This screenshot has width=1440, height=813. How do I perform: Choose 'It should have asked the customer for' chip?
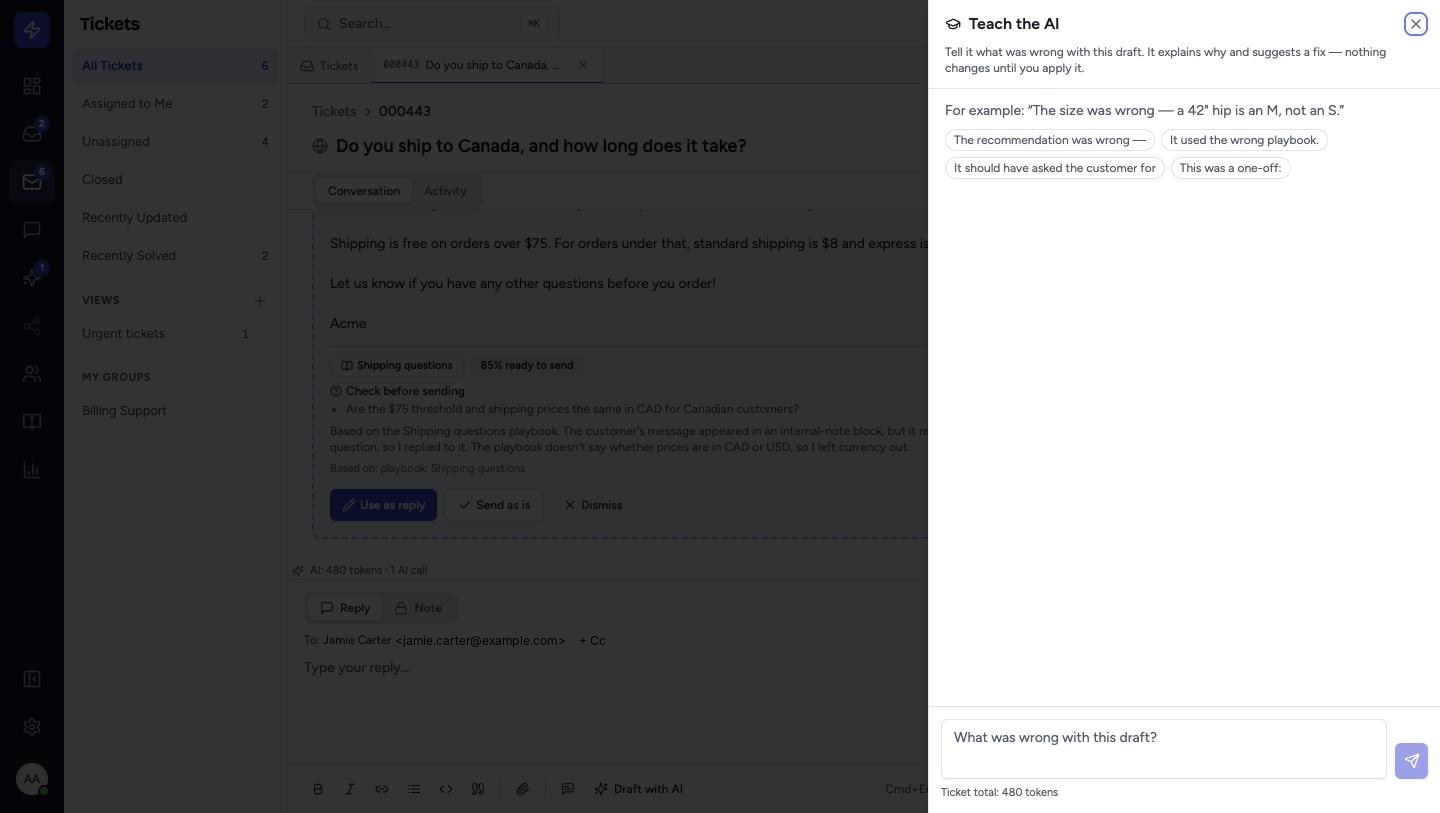1054,168
